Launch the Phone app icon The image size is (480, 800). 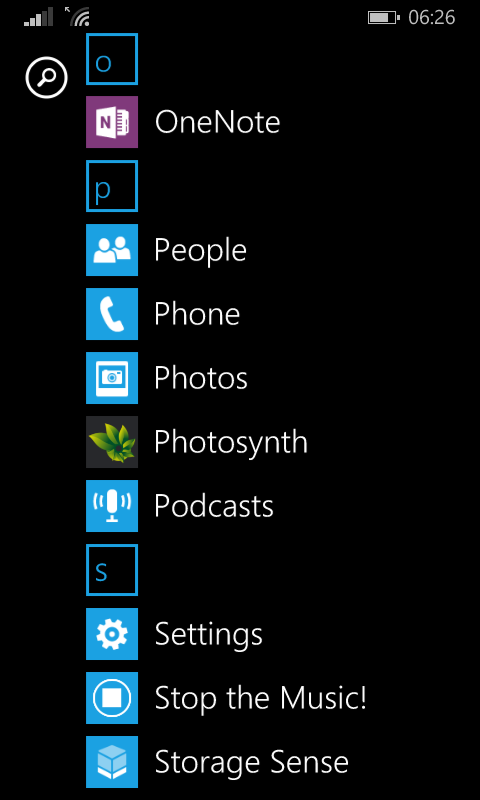pos(112,314)
